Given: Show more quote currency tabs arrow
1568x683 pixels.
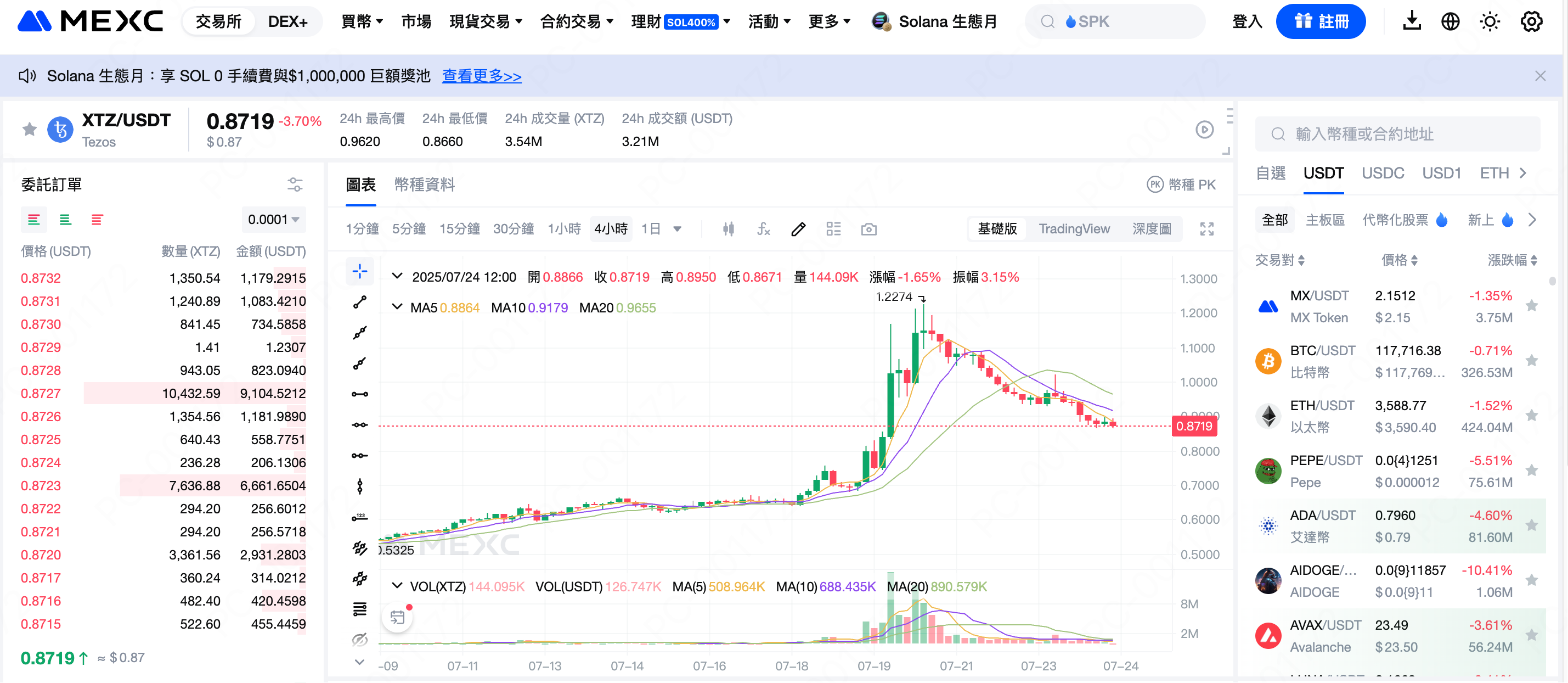Looking at the screenshot, I should pyautogui.click(x=1524, y=173).
